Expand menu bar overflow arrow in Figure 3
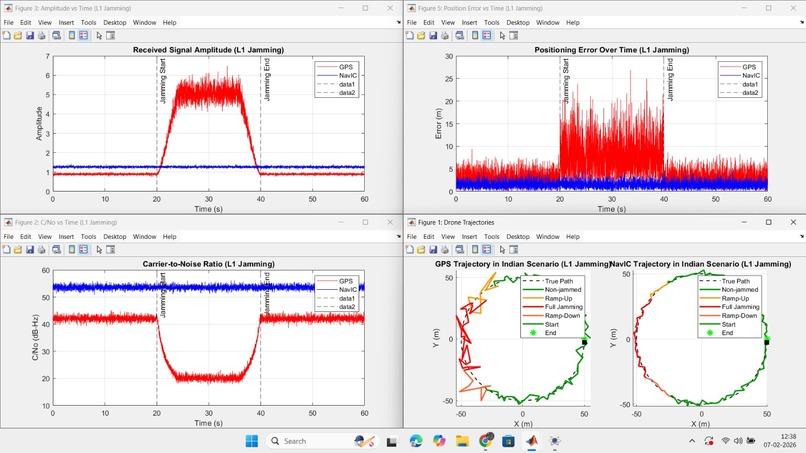This screenshot has width=806, height=453. [x=399, y=23]
